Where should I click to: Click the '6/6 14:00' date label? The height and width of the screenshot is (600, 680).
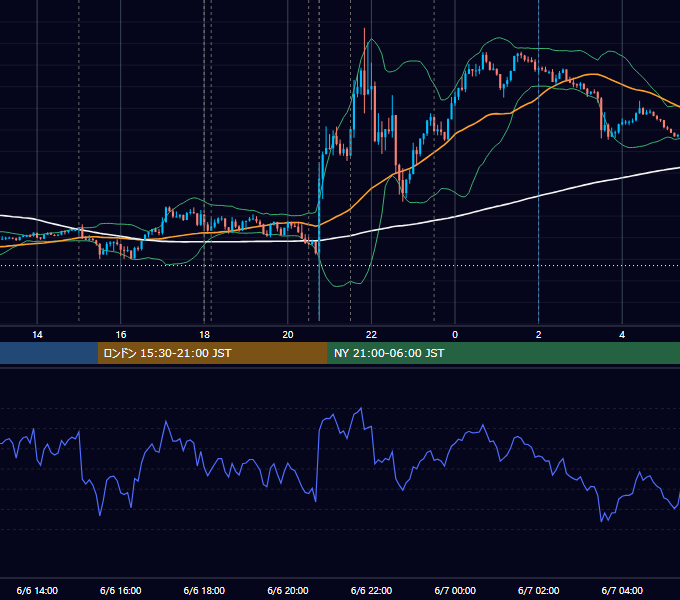[x=37, y=590]
